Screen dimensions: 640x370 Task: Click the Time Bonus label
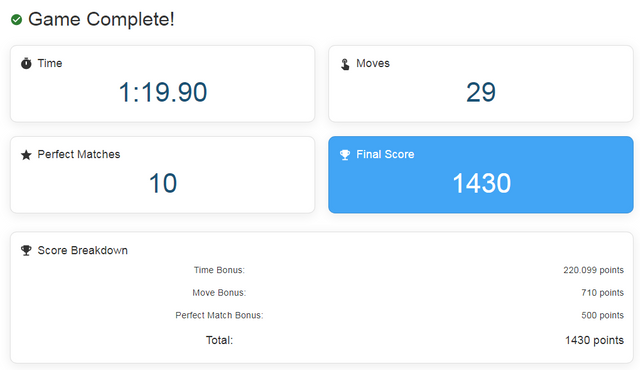(x=219, y=270)
